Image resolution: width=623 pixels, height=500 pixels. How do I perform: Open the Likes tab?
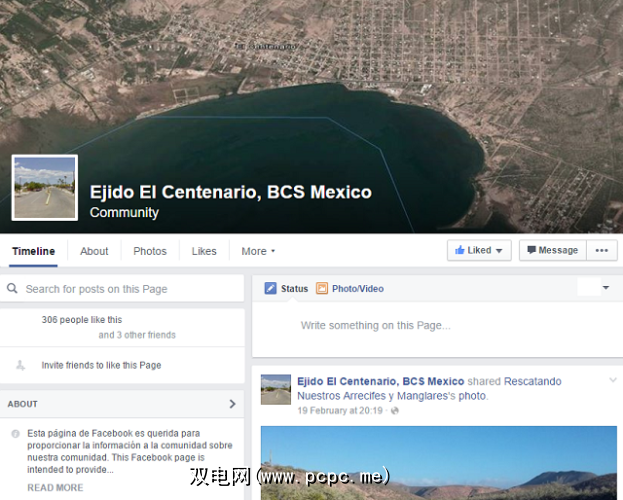[x=204, y=251]
